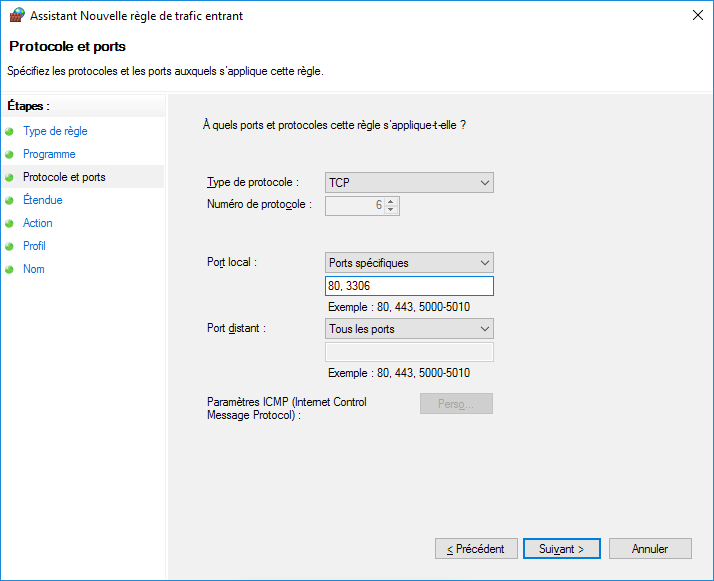Increase the Numéro de protocole spinner value

click(391, 201)
